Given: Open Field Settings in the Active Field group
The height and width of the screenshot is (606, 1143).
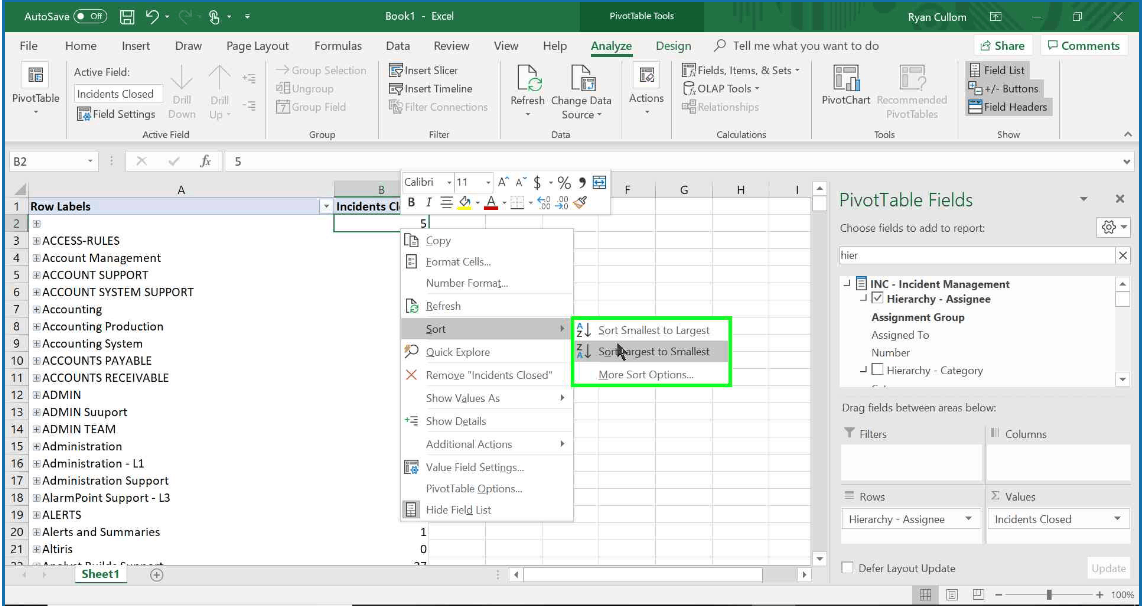Looking at the screenshot, I should [x=116, y=114].
